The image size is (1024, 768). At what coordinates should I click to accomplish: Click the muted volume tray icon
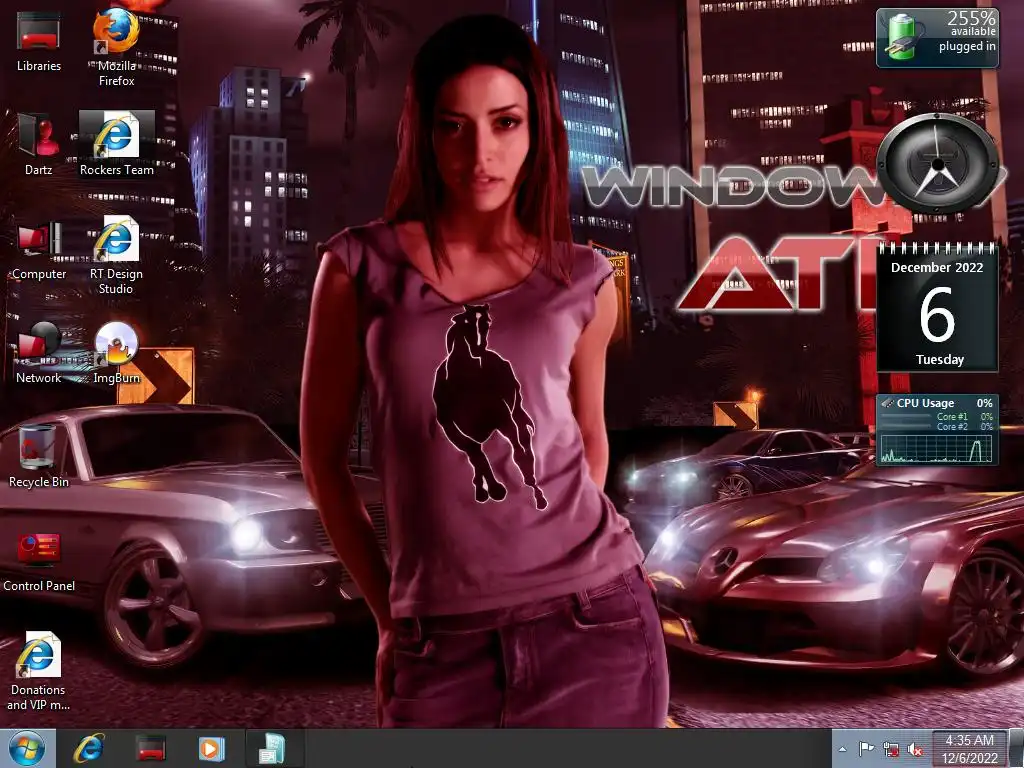pos(916,750)
